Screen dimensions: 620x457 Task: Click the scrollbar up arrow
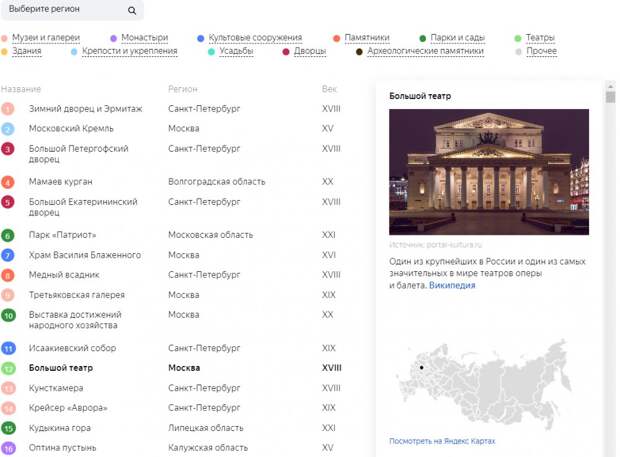(611, 85)
